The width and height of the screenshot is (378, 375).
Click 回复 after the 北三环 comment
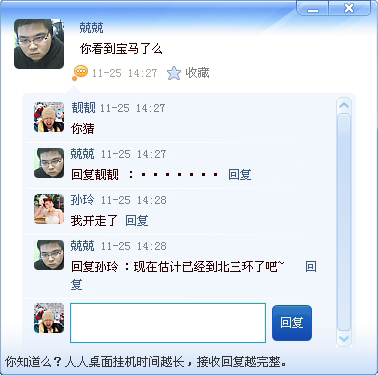pyautogui.click(x=311, y=266)
